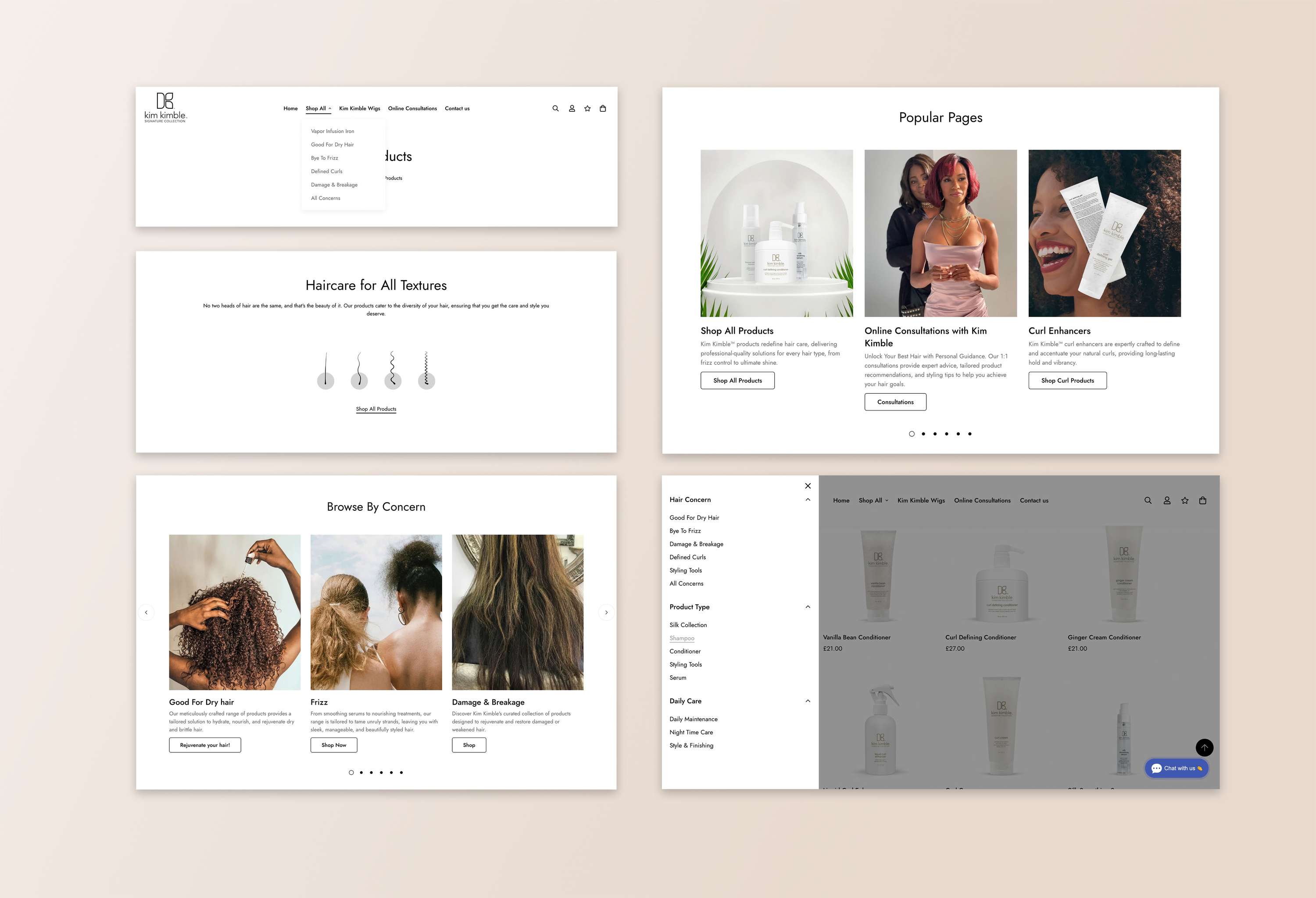Screen dimensions: 1316x898
Task: Select last pagination dot in Popular Pages
Action: coord(970,434)
